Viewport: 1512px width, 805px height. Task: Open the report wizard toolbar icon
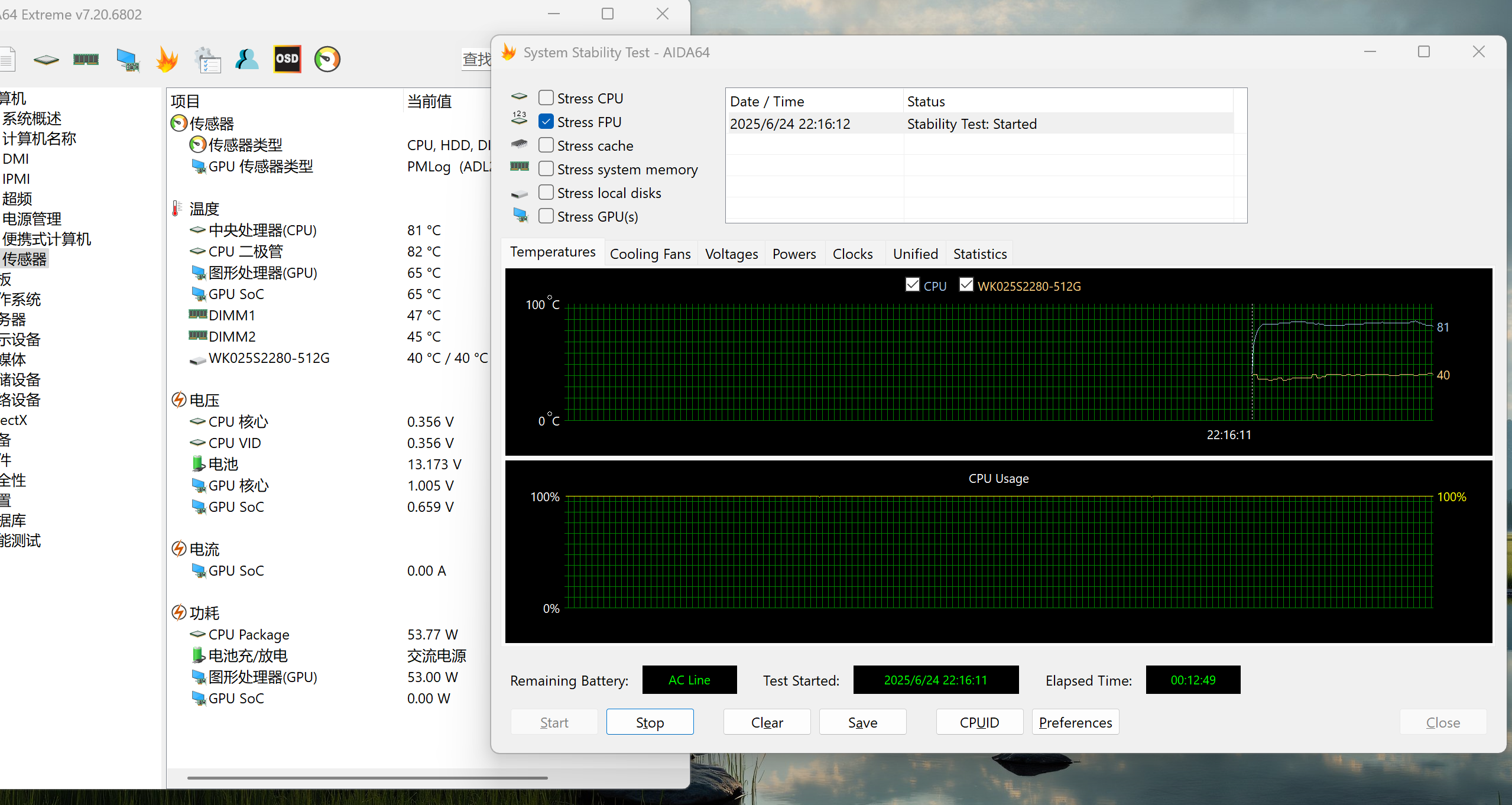tap(207, 60)
